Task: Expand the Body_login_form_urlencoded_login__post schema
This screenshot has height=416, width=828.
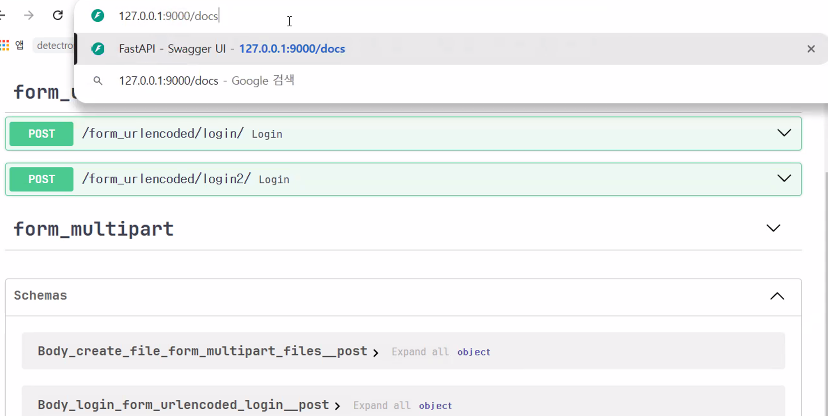Action: [183, 405]
